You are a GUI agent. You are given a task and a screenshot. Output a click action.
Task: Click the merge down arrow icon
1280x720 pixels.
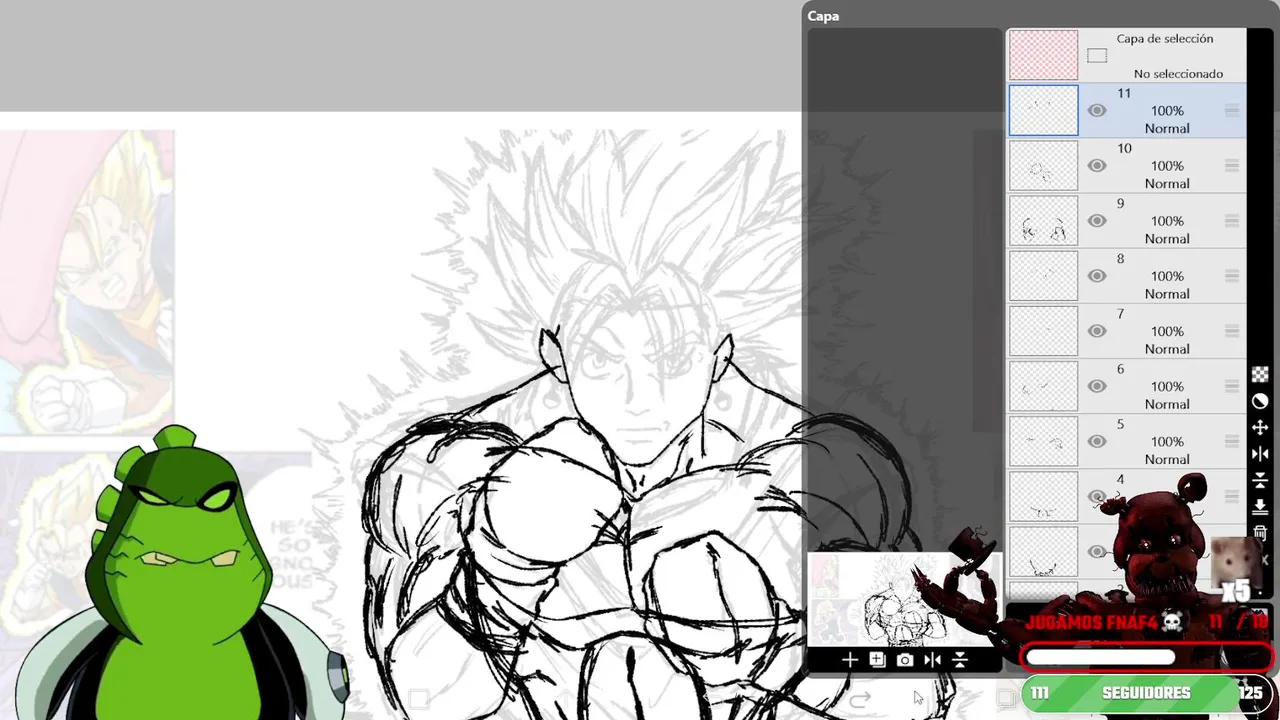click(x=1260, y=508)
